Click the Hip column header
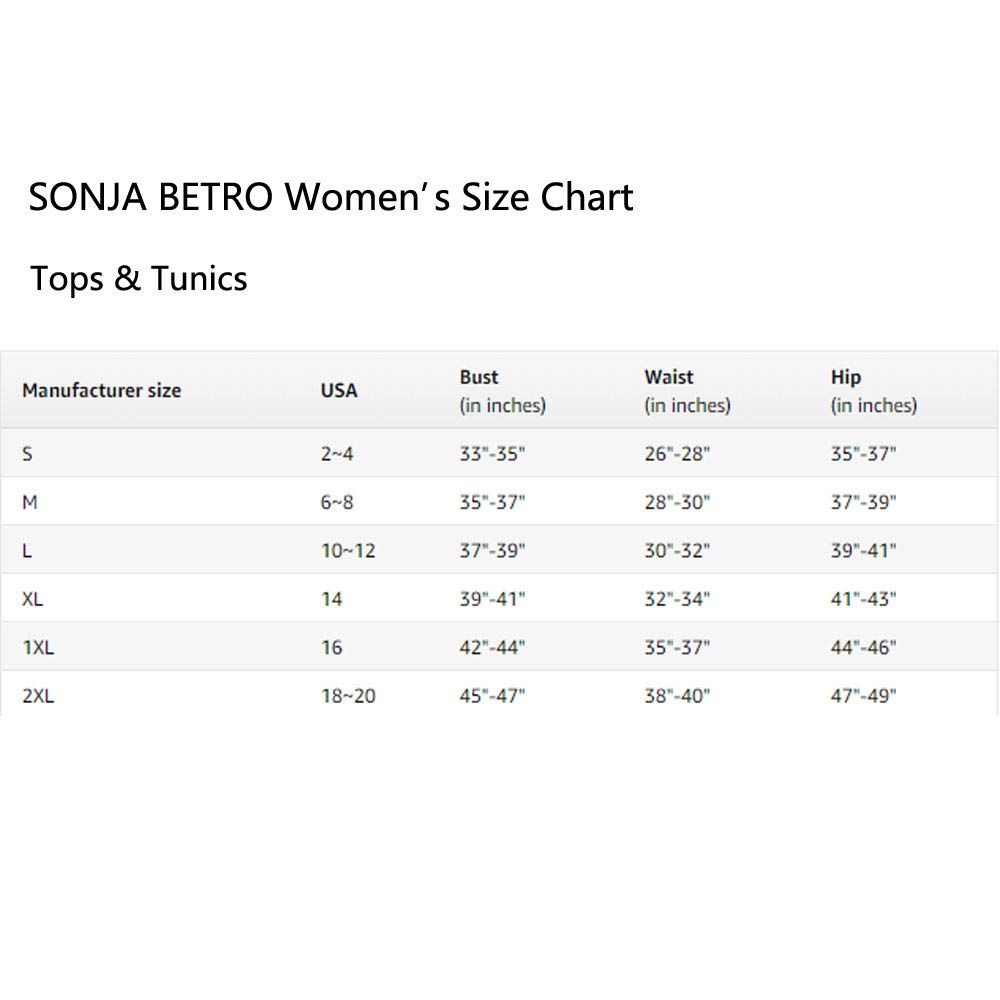This screenshot has height=1000, width=1000. [845, 378]
